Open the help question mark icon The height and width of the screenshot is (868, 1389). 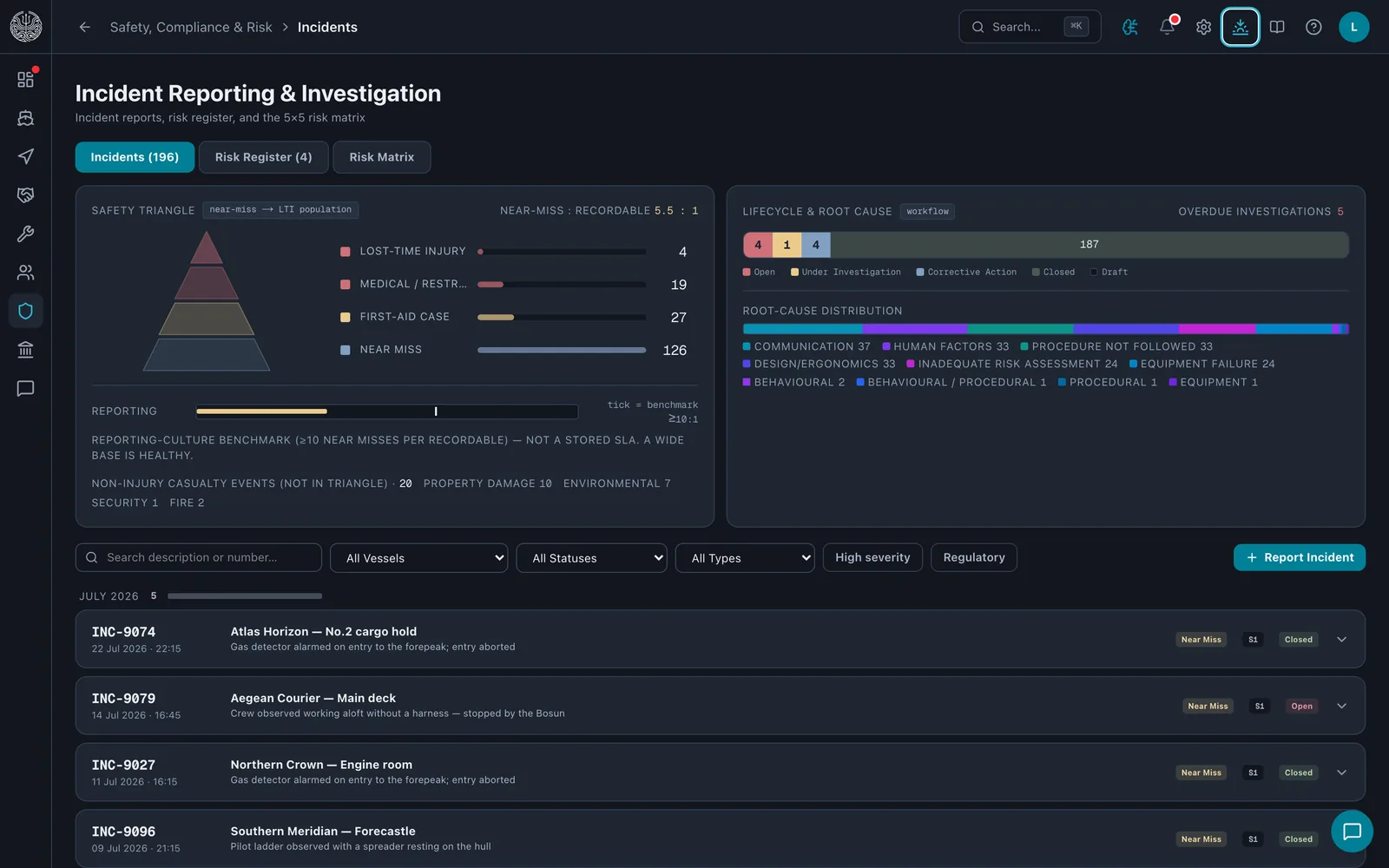point(1313,27)
